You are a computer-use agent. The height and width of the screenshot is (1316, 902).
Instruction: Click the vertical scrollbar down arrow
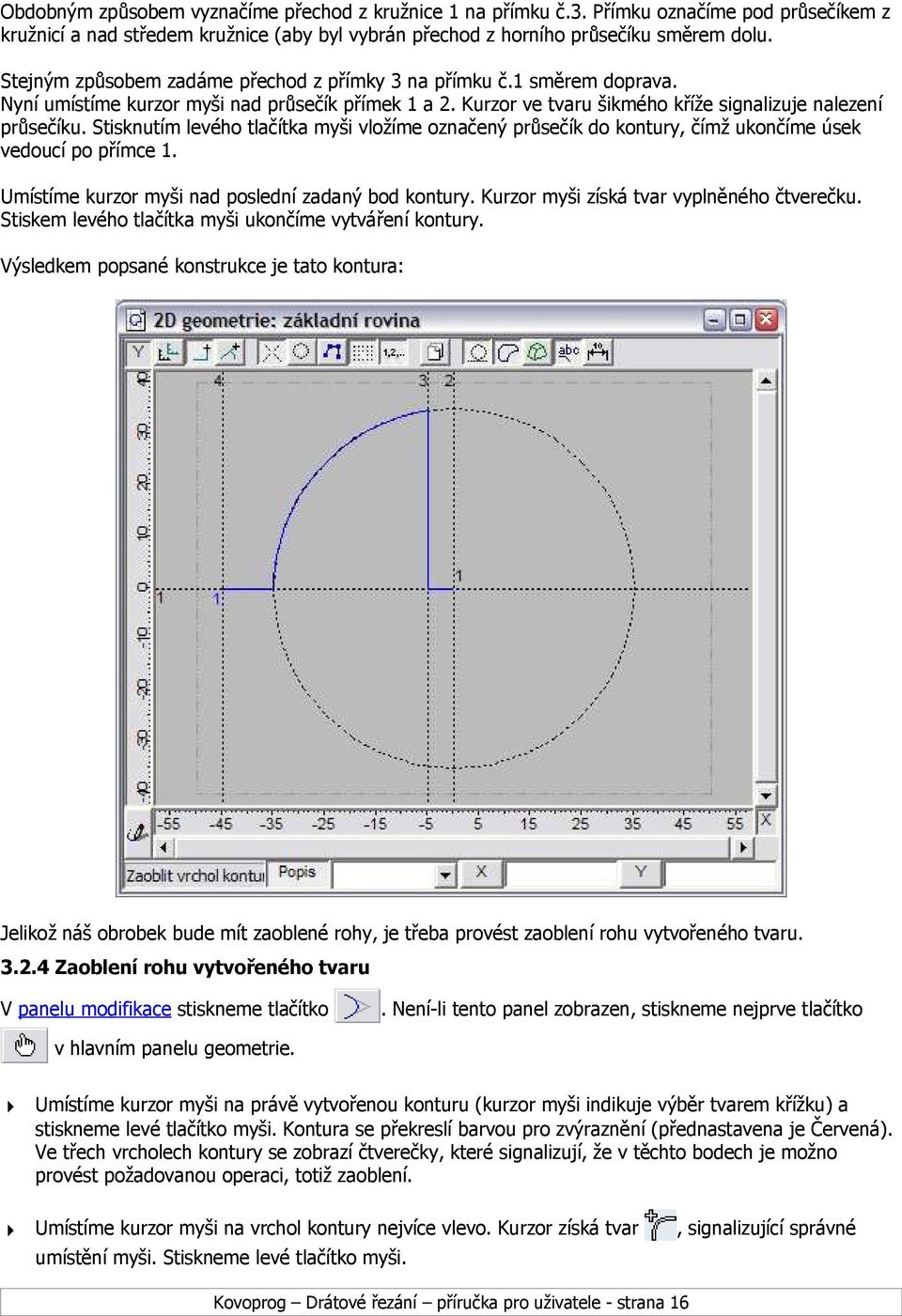point(766,796)
